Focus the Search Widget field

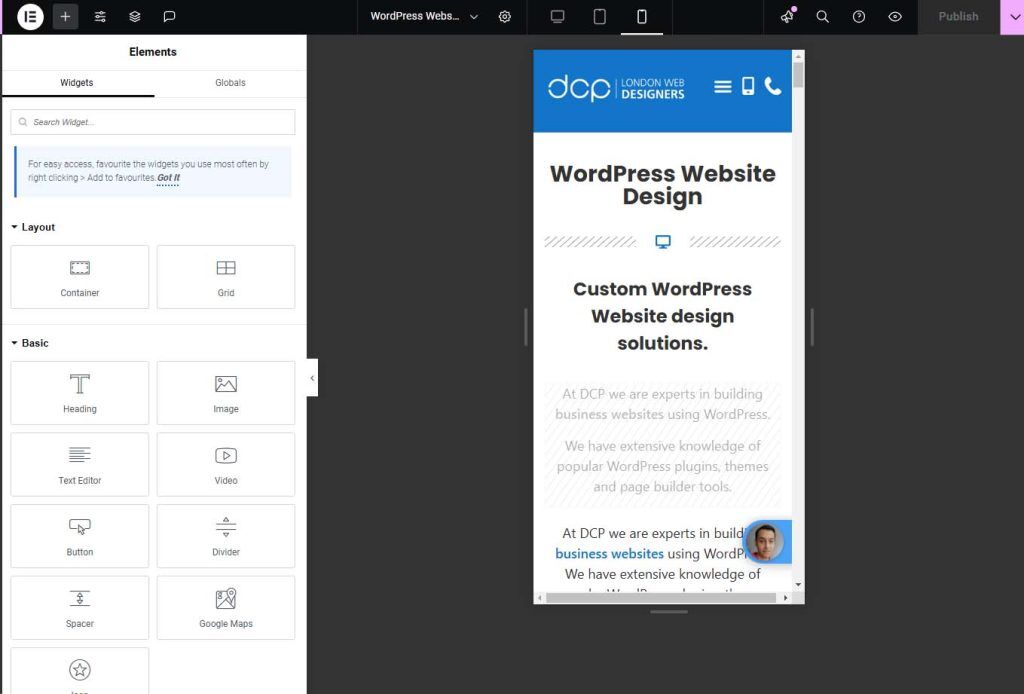[x=153, y=122]
